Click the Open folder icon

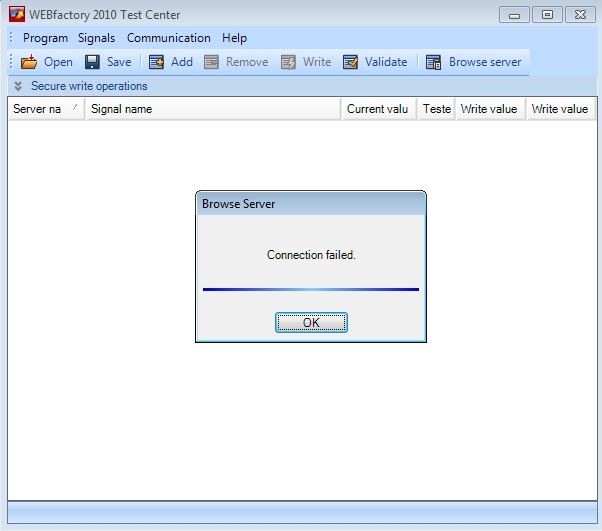coord(29,62)
